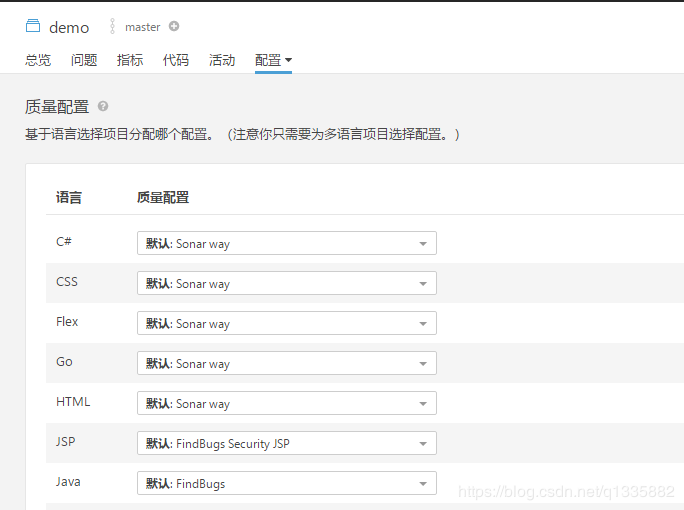Image resolution: width=684 pixels, height=510 pixels.
Task: Go to the 代码 tab
Action: click(176, 60)
